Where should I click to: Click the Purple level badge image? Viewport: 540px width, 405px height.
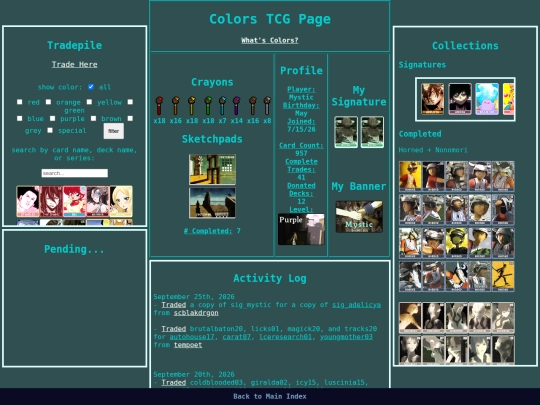(x=301, y=229)
